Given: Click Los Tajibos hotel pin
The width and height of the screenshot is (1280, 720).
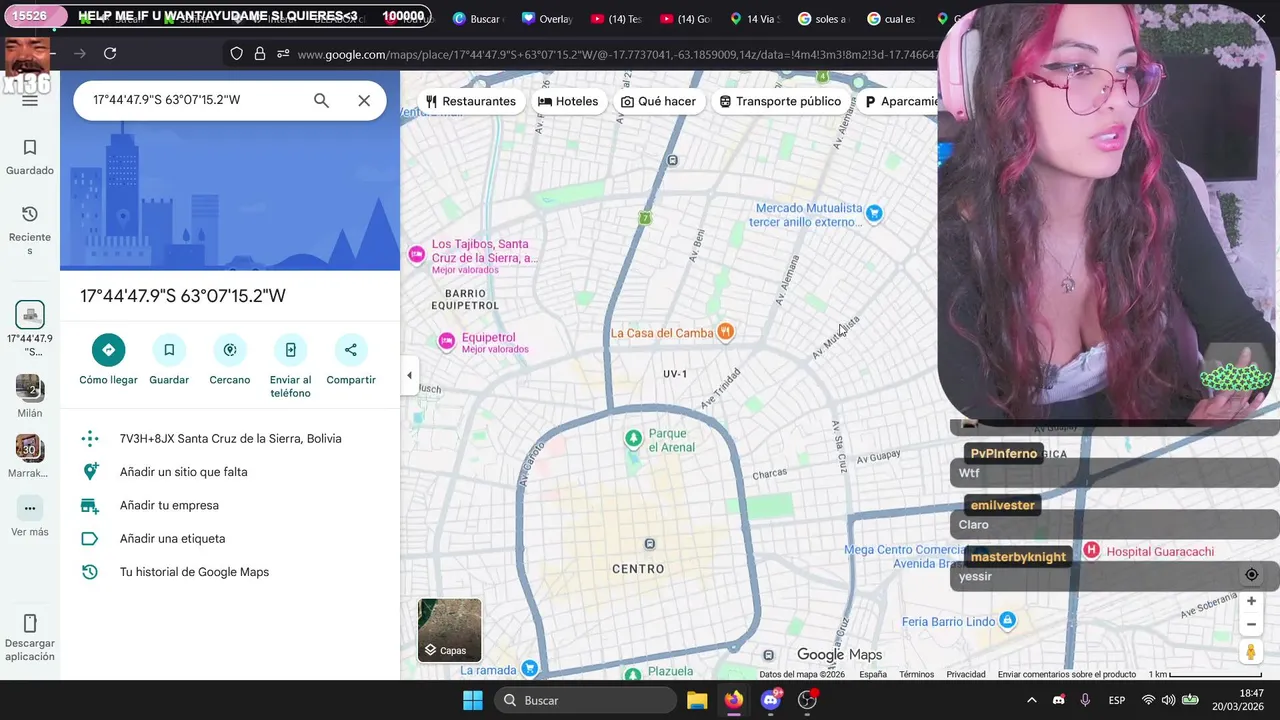Looking at the screenshot, I should click(416, 255).
